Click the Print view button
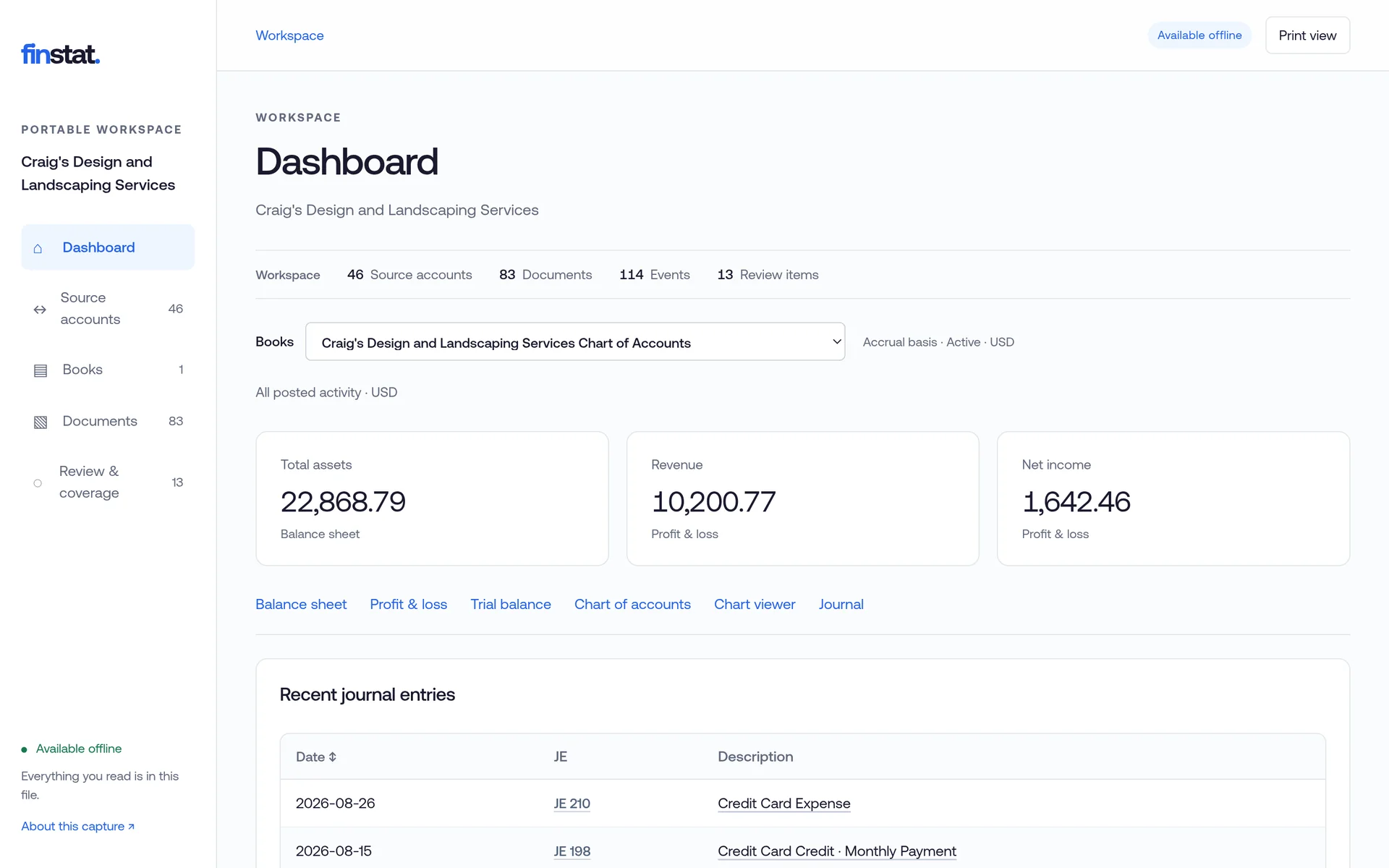This screenshot has width=1389, height=868. 1307,35
